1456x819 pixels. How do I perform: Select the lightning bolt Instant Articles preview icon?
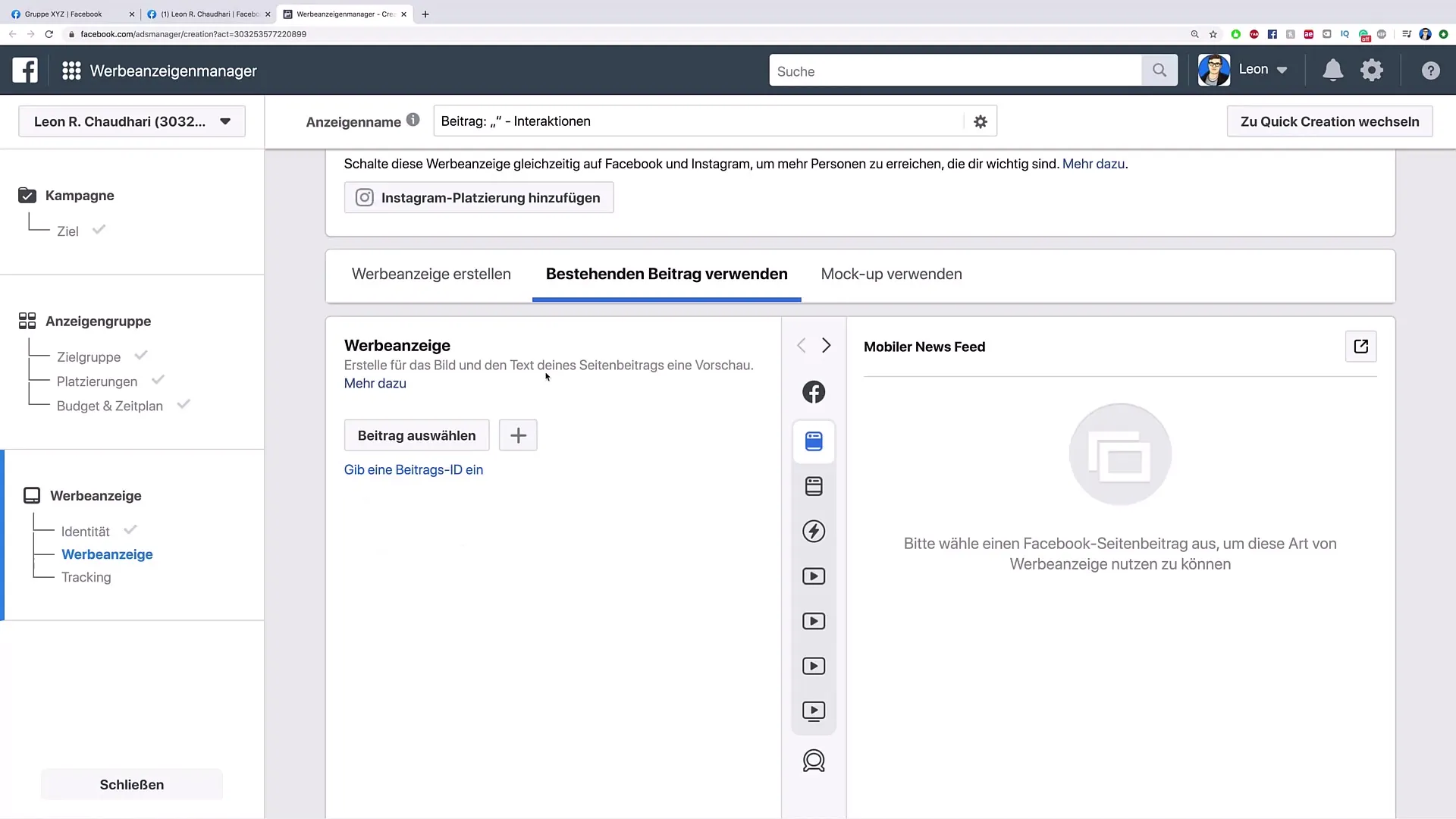[814, 531]
